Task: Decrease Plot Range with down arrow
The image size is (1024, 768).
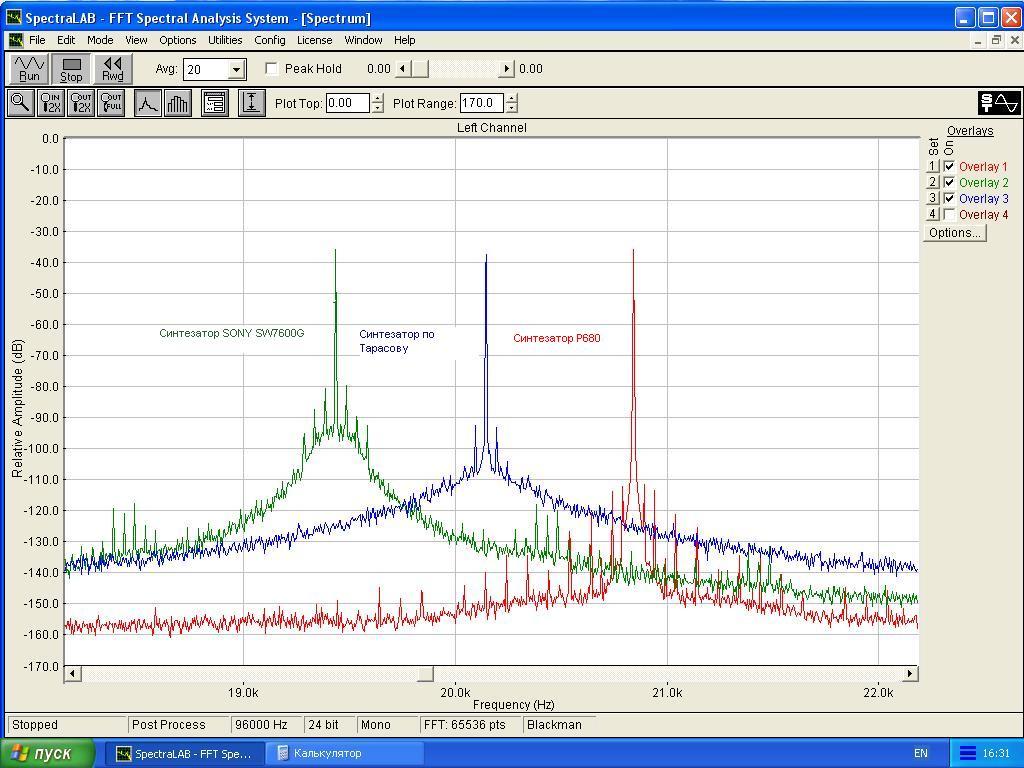Action: pos(512,108)
